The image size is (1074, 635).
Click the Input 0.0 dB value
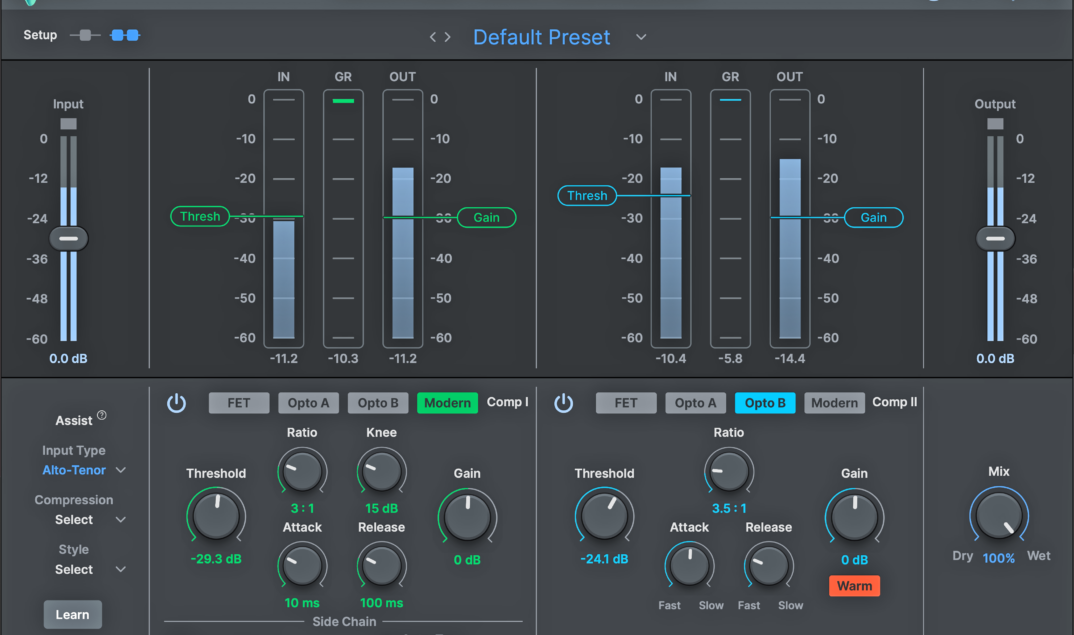pyautogui.click(x=68, y=358)
